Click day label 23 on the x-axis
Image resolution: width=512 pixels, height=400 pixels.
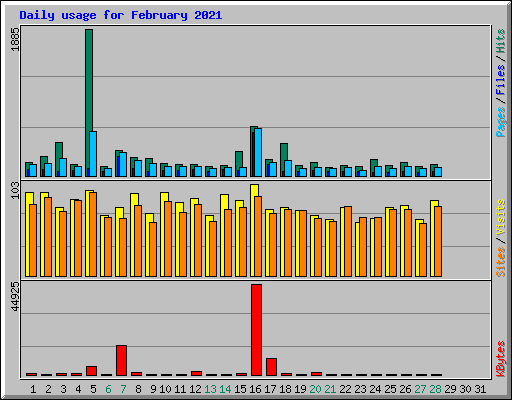tap(360, 389)
